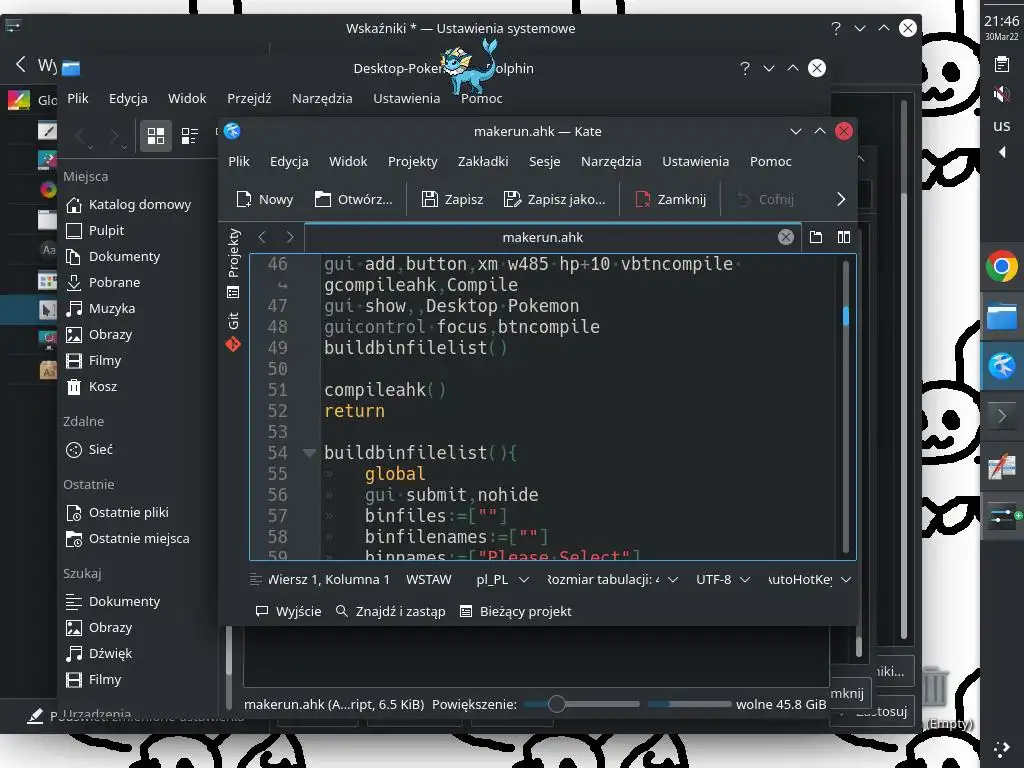Image resolution: width=1024 pixels, height=768 pixels.
Task: Open the pl_PL dictionary dropdown
Action: 502,579
